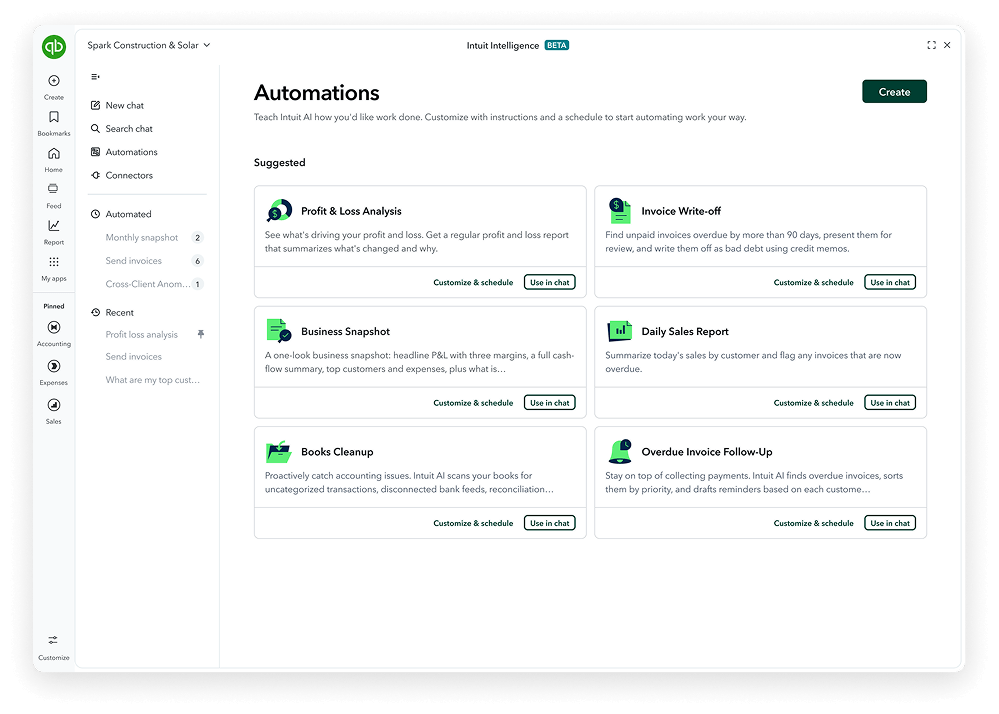Close the Intuit Intelligence panel
The width and height of the screenshot is (999, 714).
(x=947, y=45)
